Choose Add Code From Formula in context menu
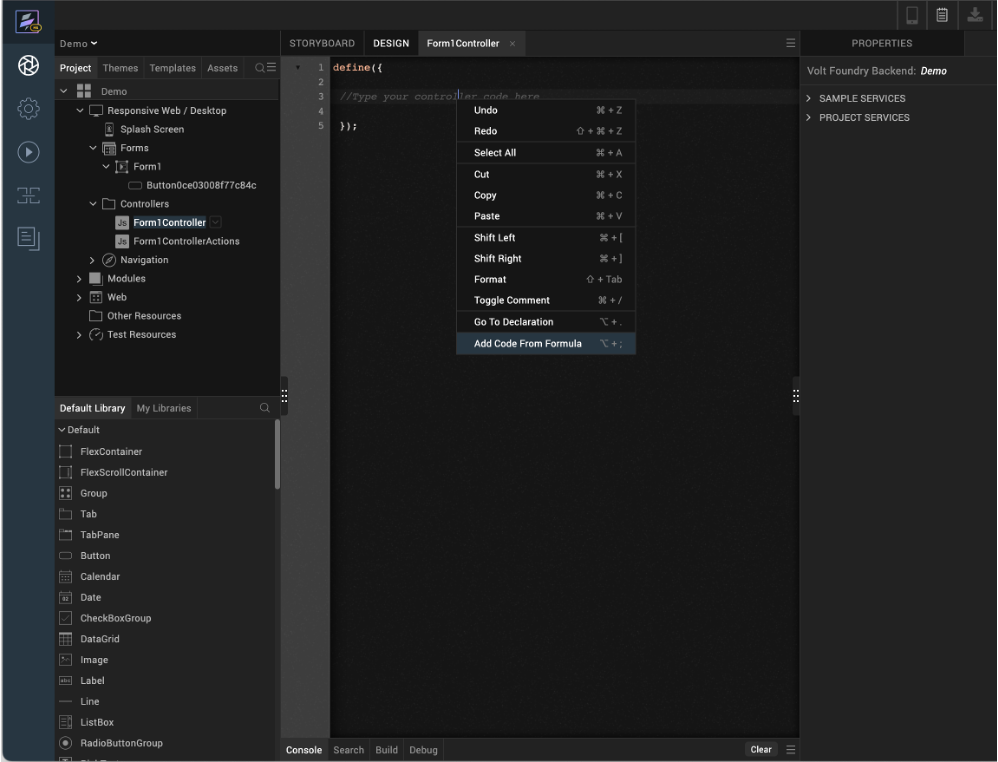 [x=527, y=343]
